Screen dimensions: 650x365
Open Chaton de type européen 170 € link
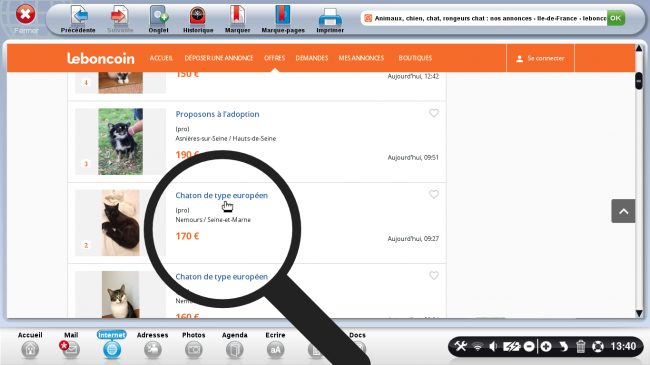tap(221, 195)
